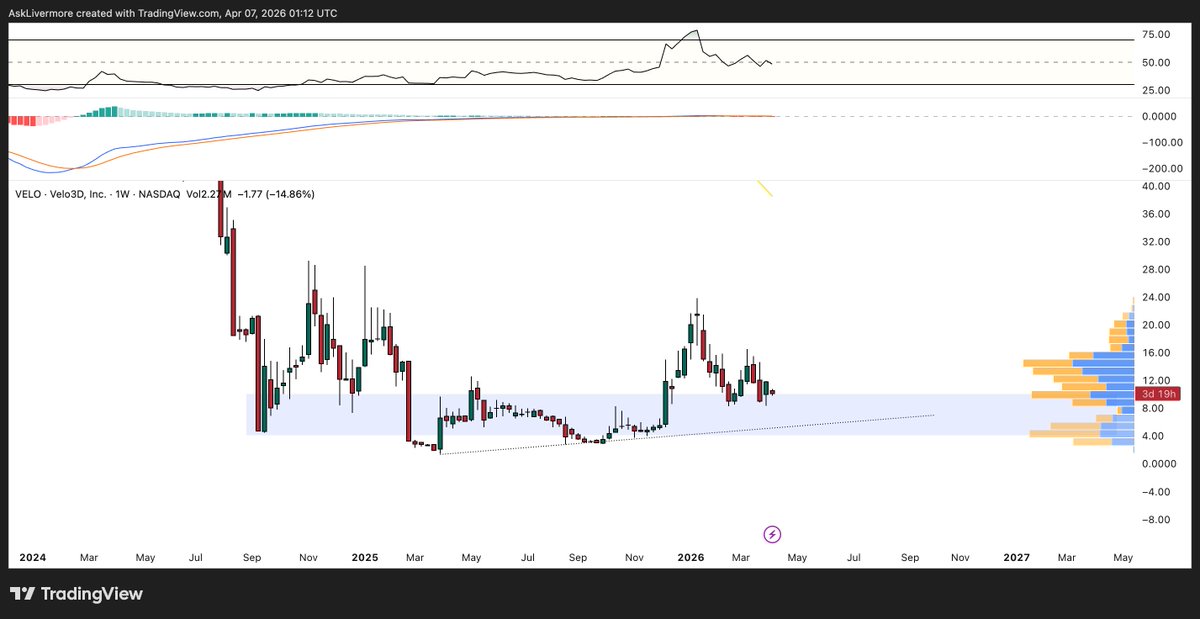
Task: Select the dotted ascending trendline
Action: 688,435
